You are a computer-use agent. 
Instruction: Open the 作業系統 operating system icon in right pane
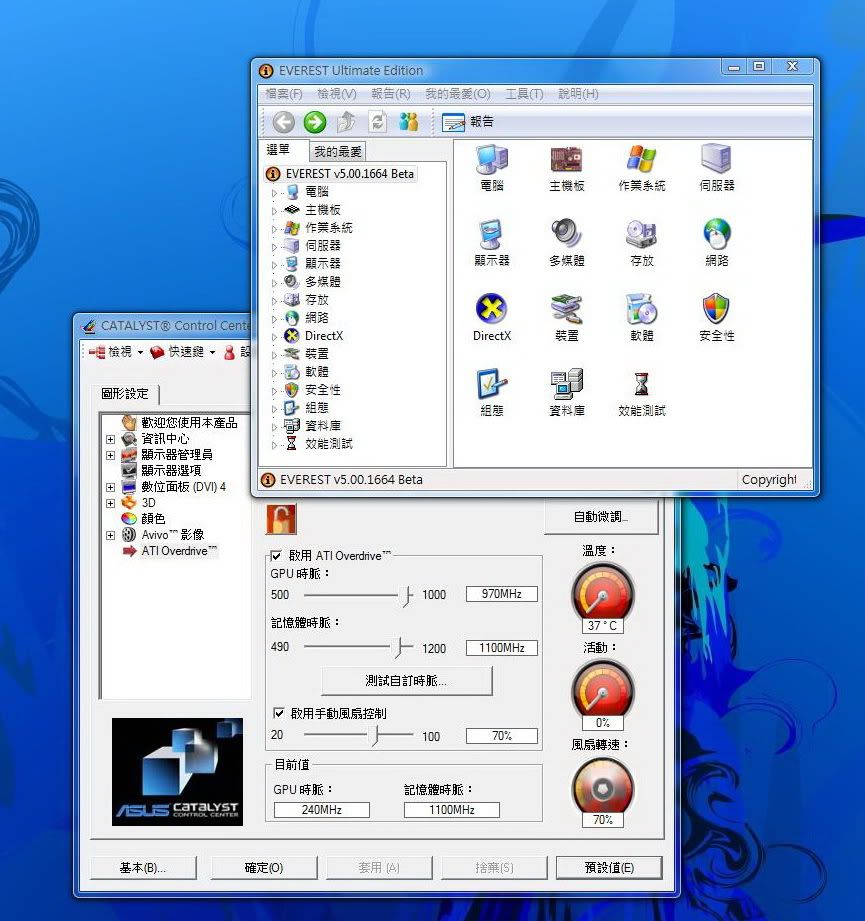(x=642, y=168)
